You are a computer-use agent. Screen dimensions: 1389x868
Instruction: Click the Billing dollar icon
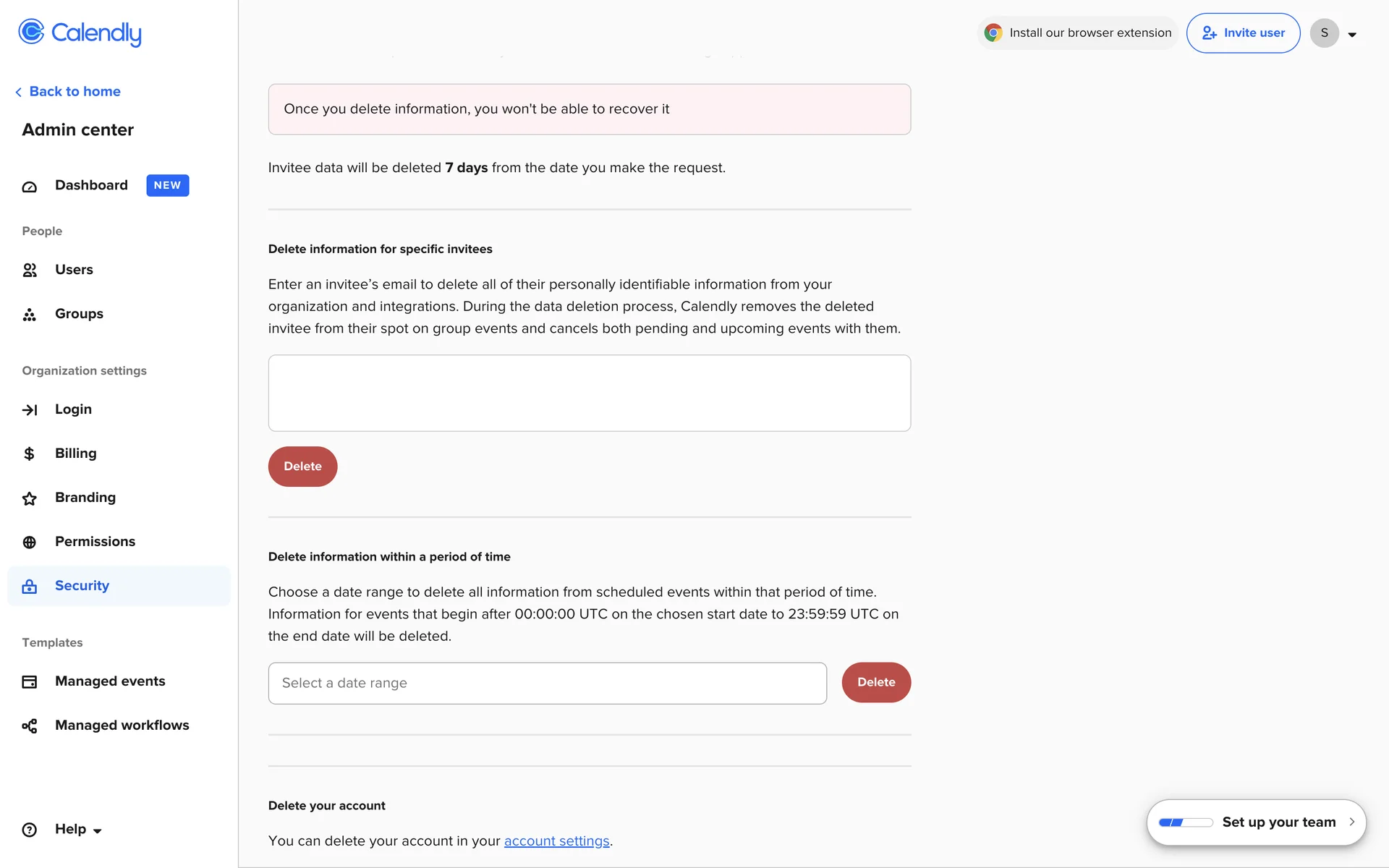(x=30, y=454)
